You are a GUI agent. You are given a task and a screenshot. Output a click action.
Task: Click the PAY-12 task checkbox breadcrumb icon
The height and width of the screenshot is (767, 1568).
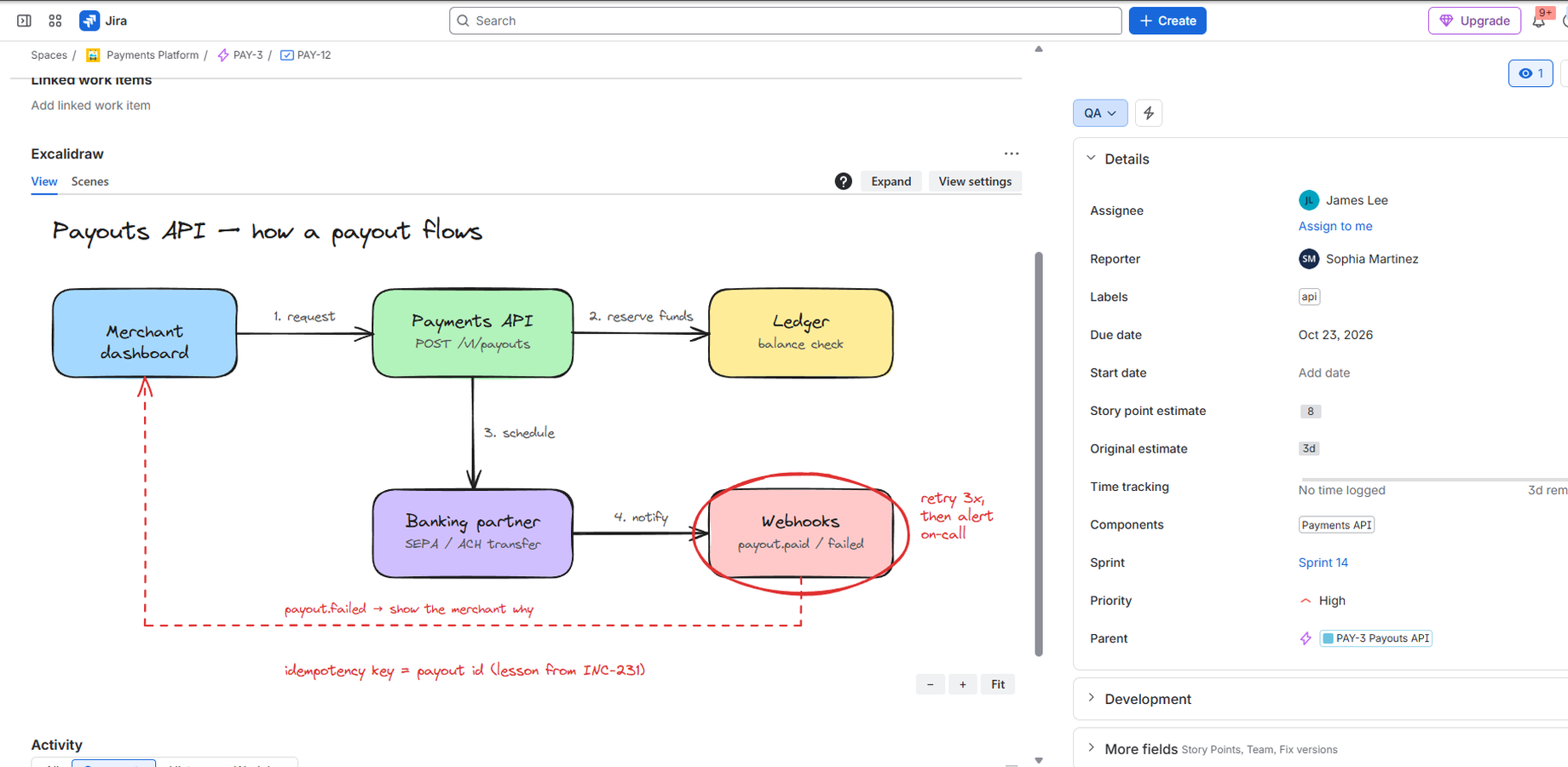click(287, 55)
